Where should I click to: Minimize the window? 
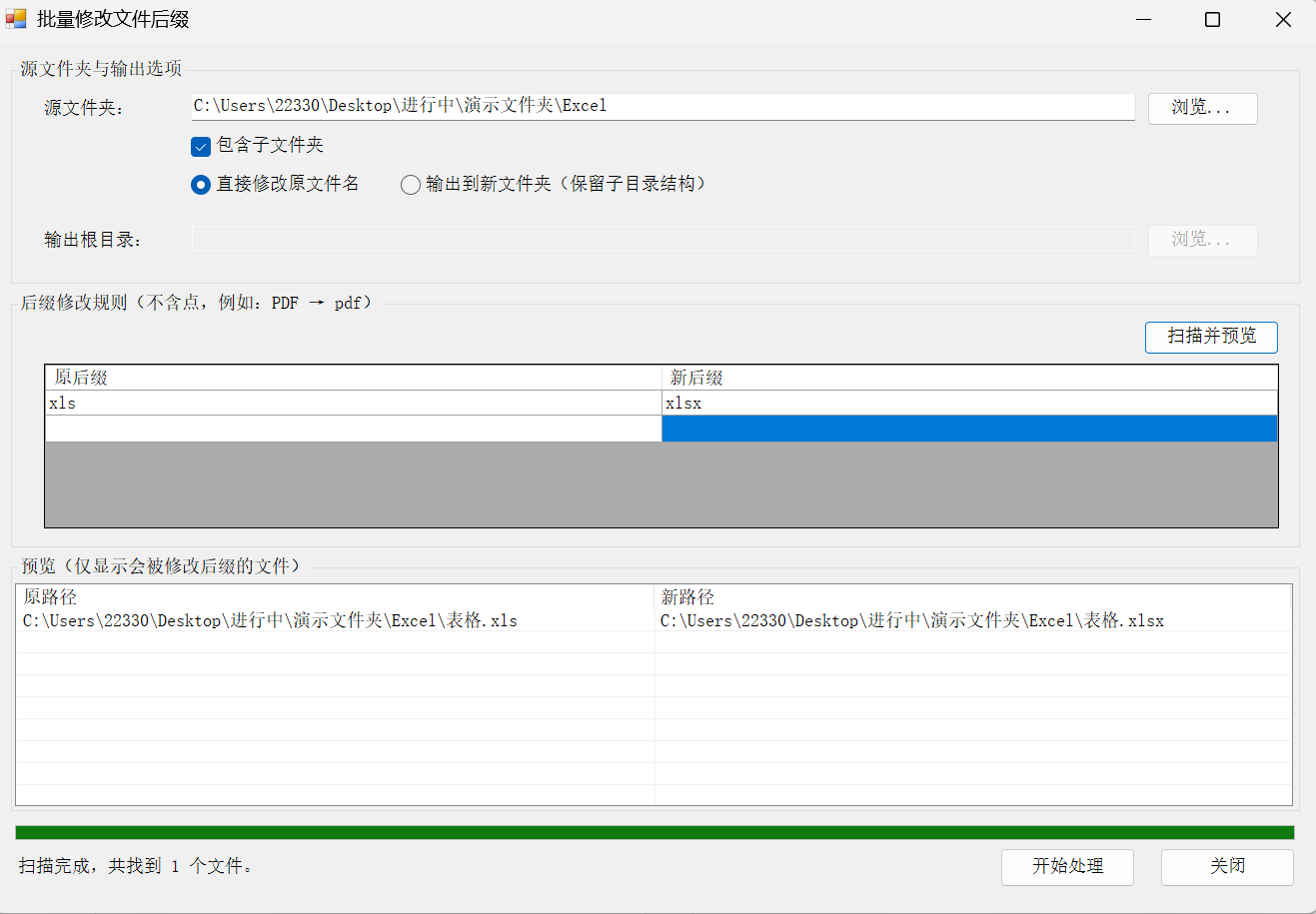[x=1144, y=20]
